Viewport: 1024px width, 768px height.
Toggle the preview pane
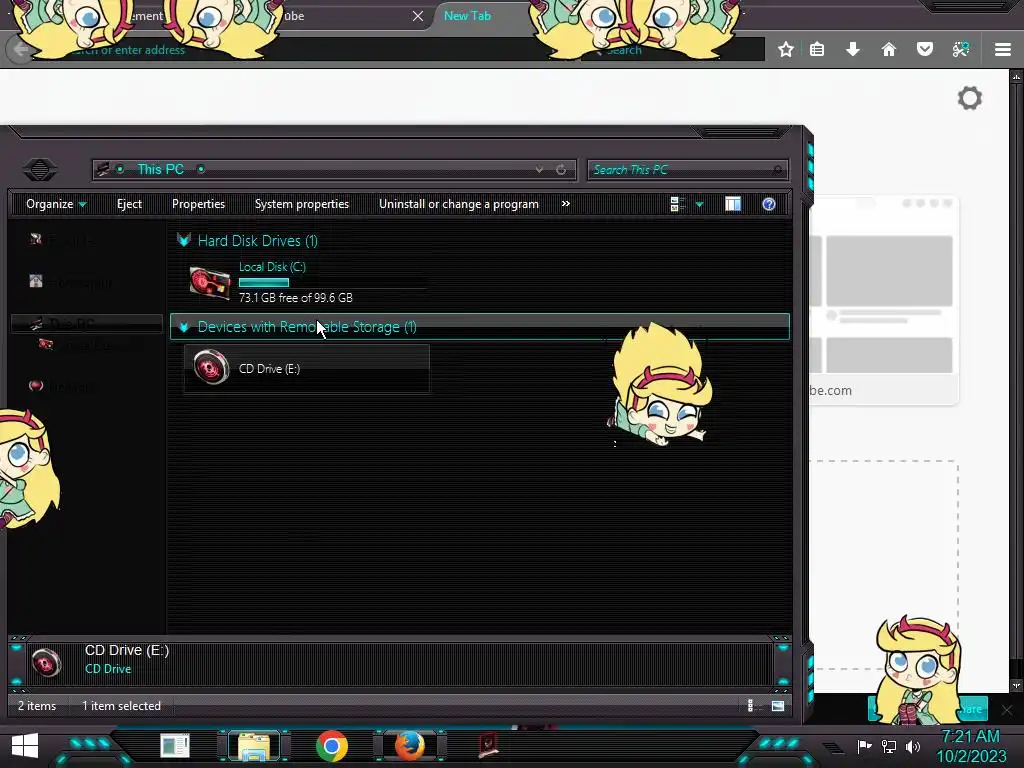coord(733,204)
